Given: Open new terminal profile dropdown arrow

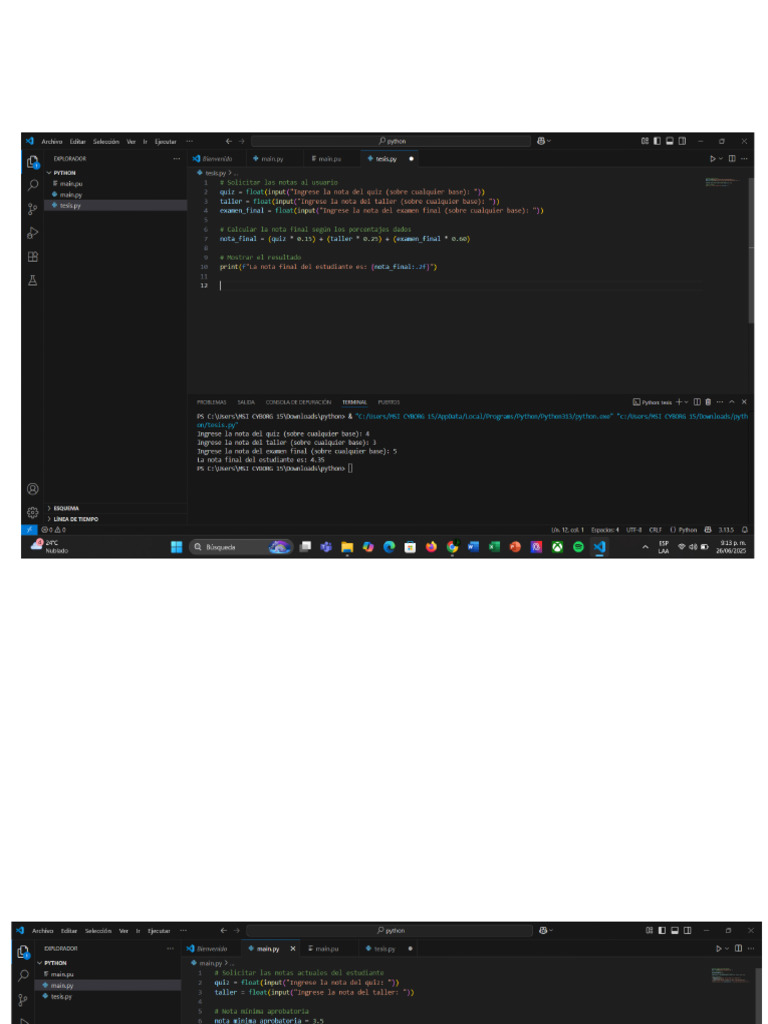Looking at the screenshot, I should point(686,402).
